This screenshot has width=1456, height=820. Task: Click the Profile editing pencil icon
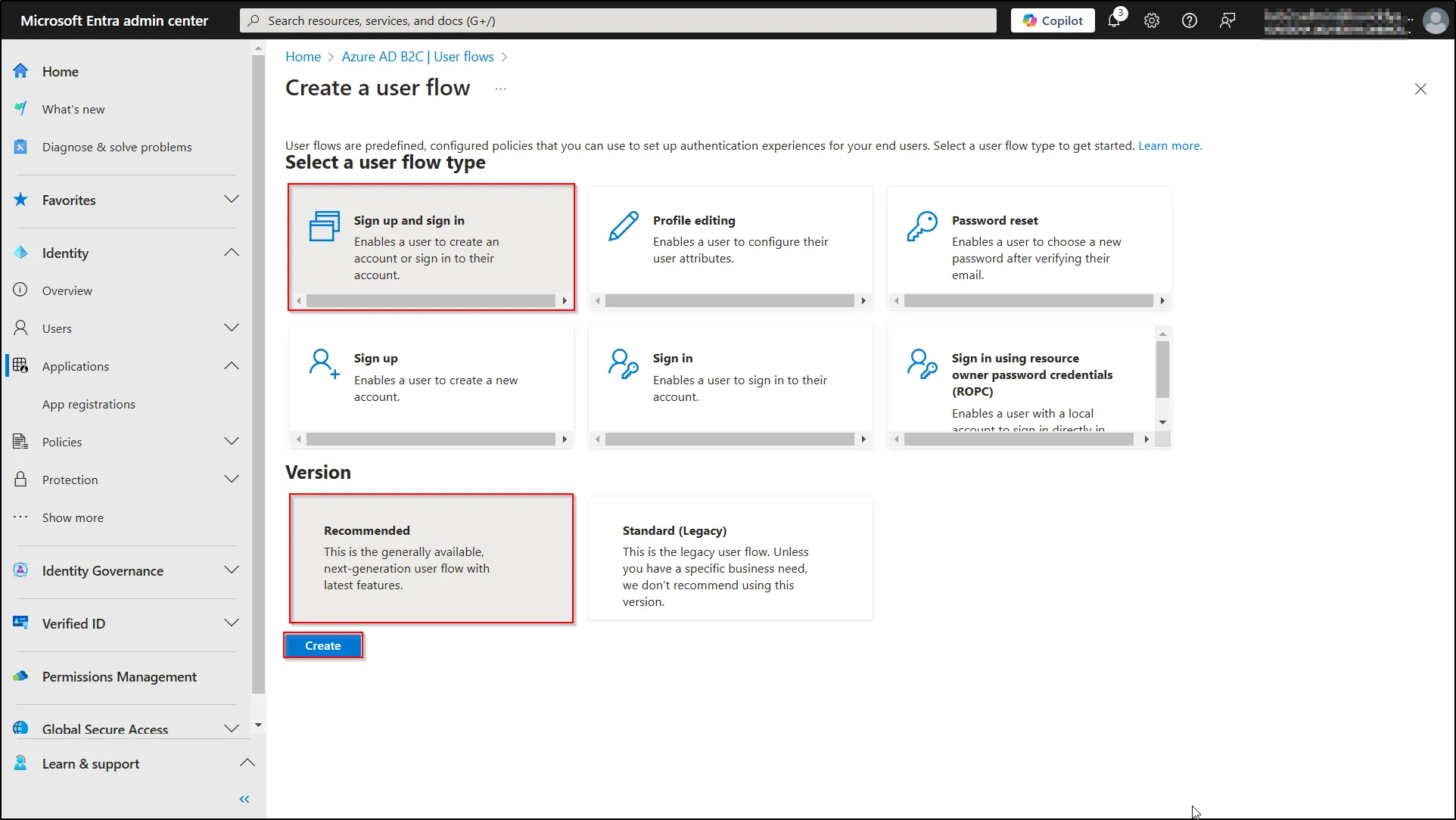coord(624,226)
